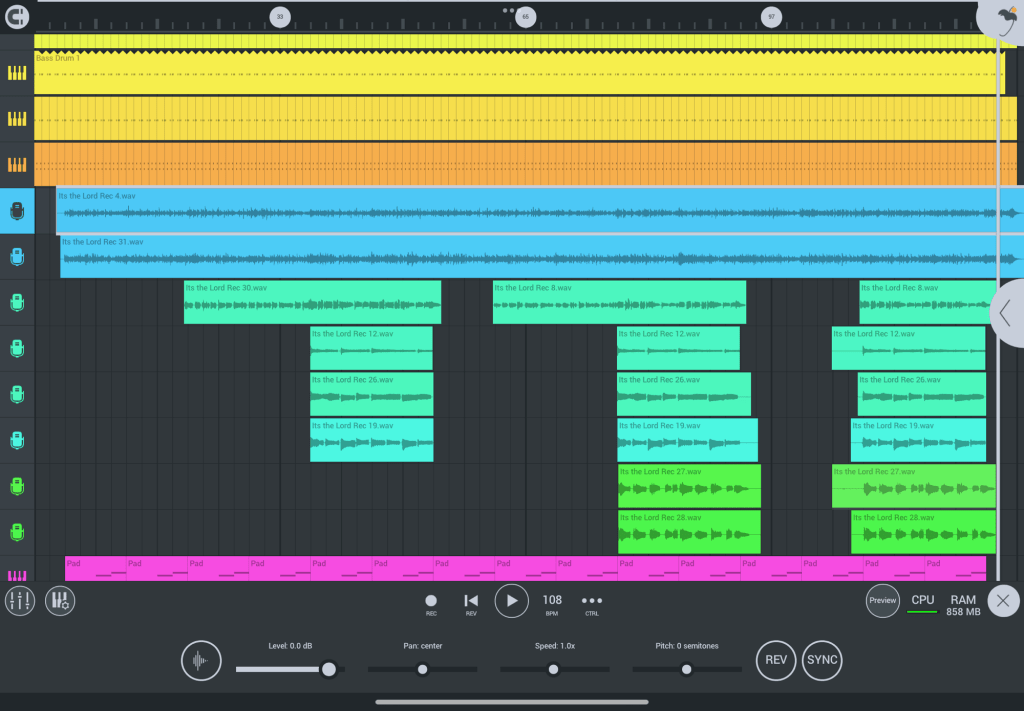Click the bar 65 timeline marker

click(525, 17)
